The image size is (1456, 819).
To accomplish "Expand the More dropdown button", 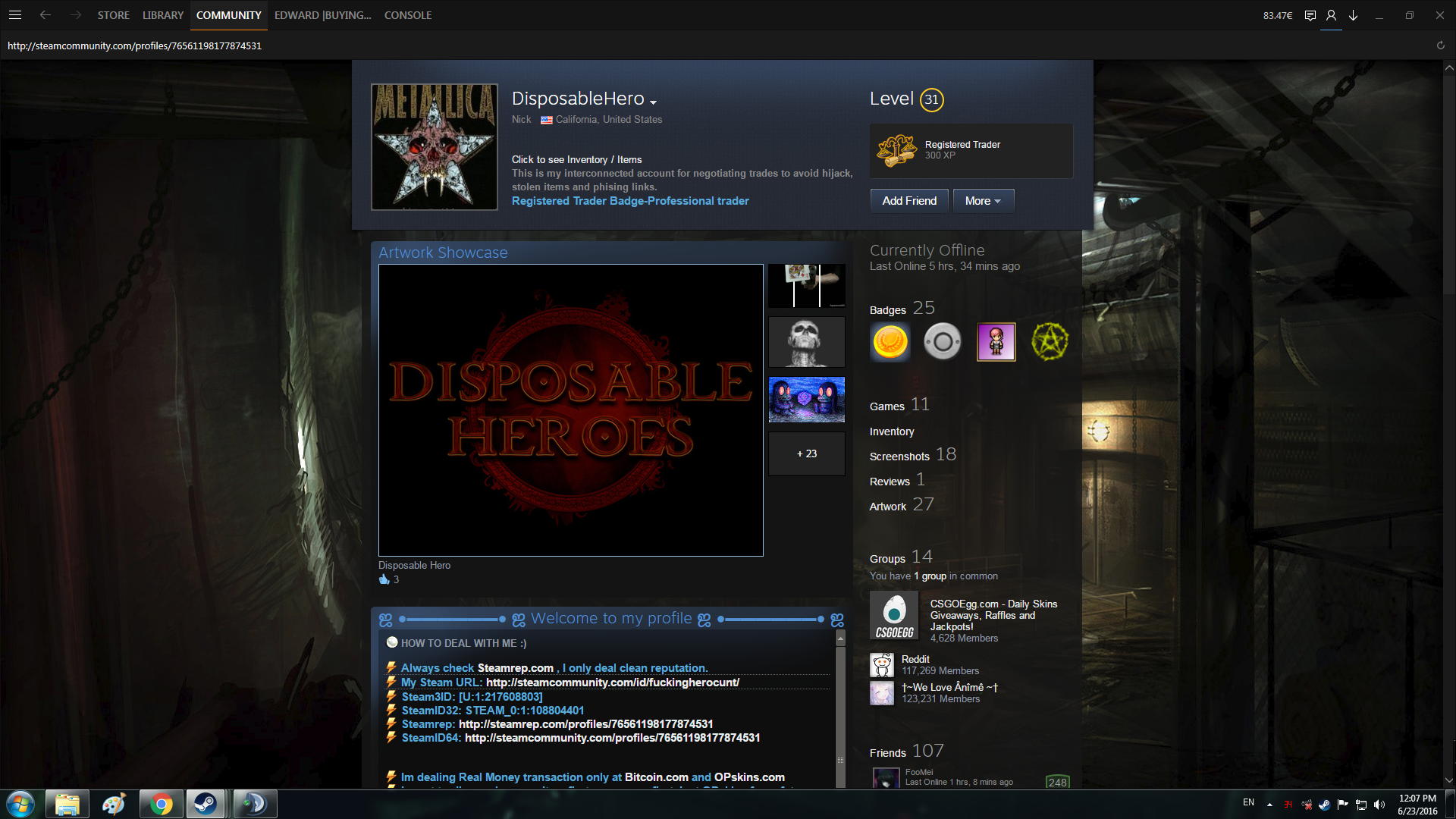I will [x=983, y=201].
